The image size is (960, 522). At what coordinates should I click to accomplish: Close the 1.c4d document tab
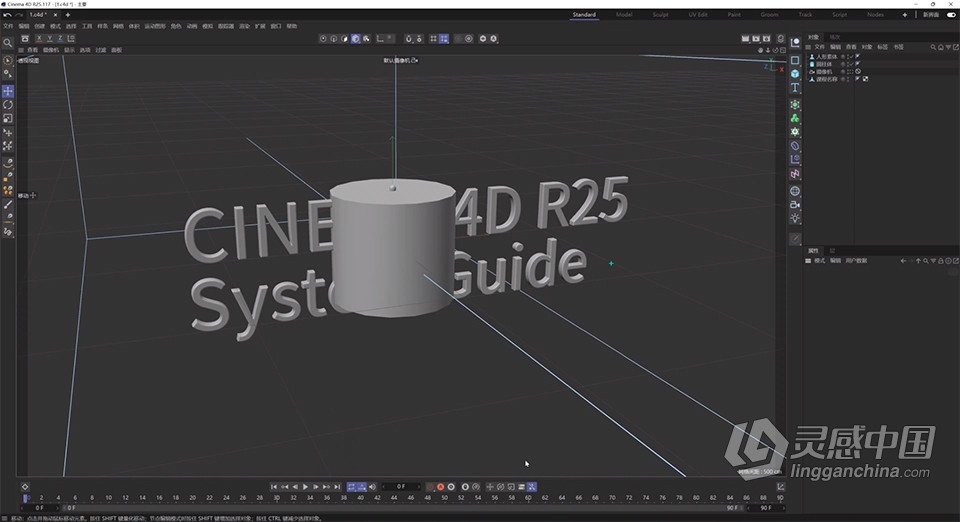tap(56, 15)
